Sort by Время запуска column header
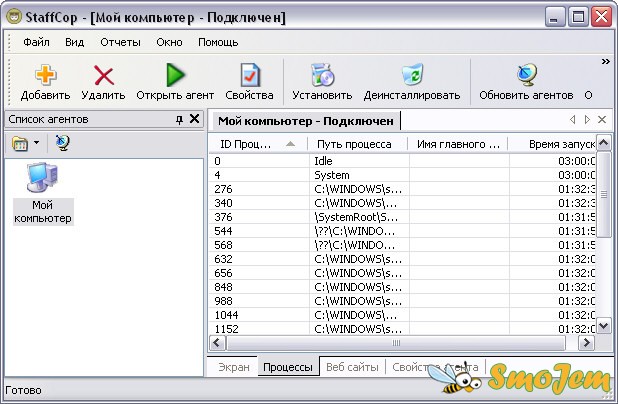 (552, 144)
